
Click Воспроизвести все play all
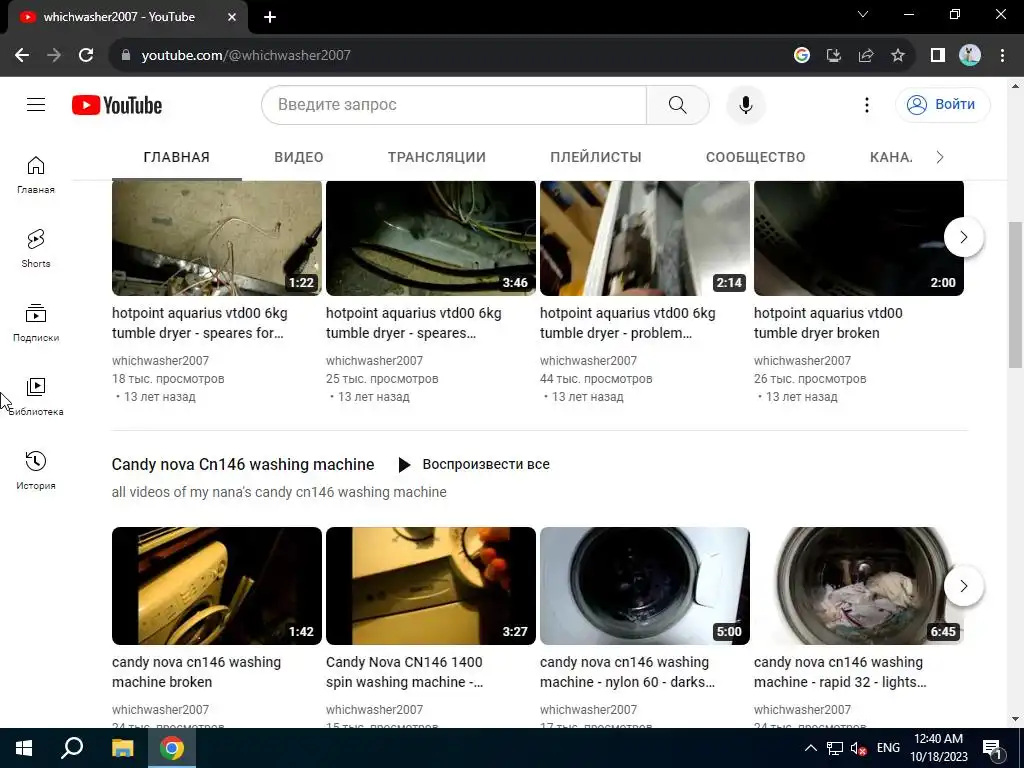(x=473, y=464)
